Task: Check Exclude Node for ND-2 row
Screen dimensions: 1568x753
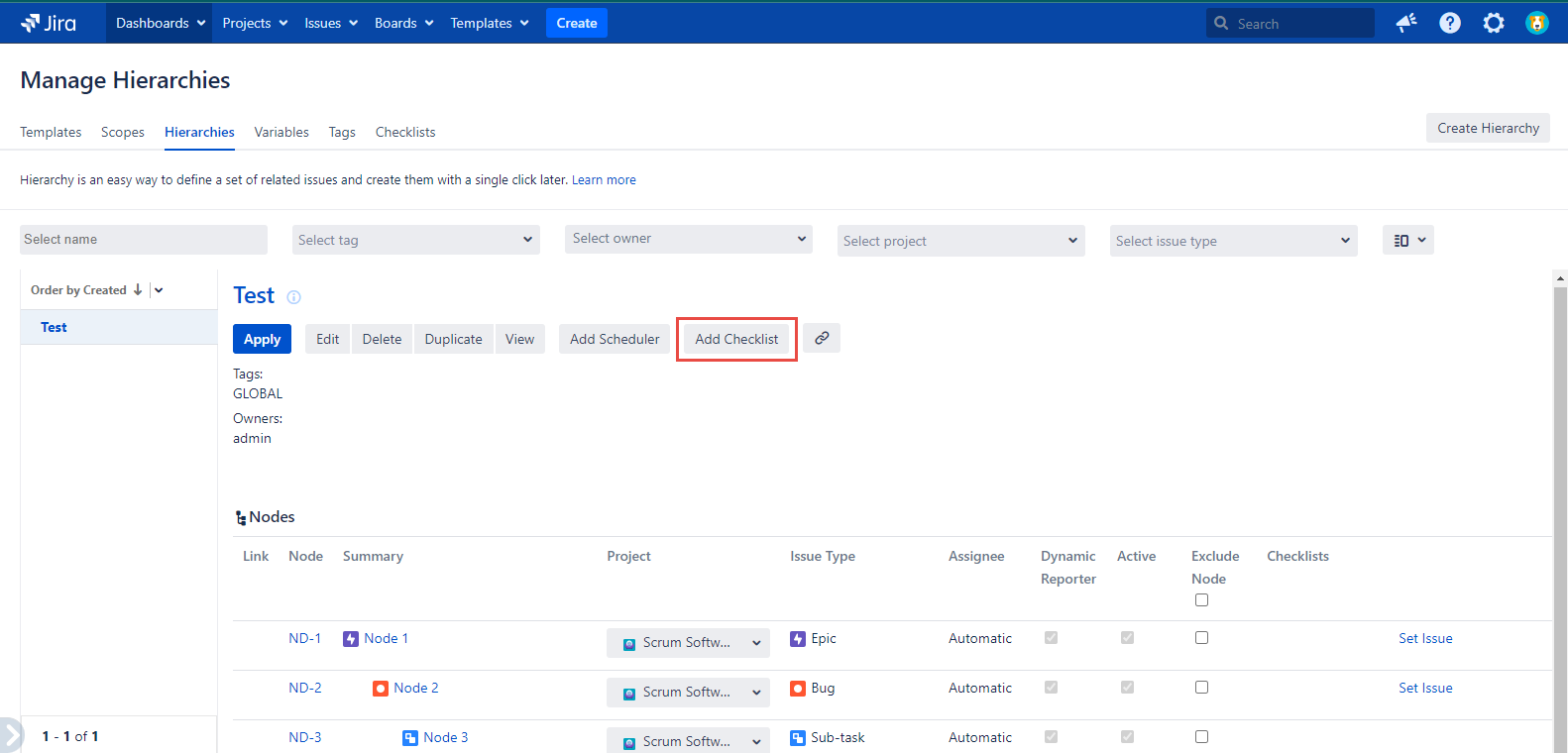Action: 1201,688
